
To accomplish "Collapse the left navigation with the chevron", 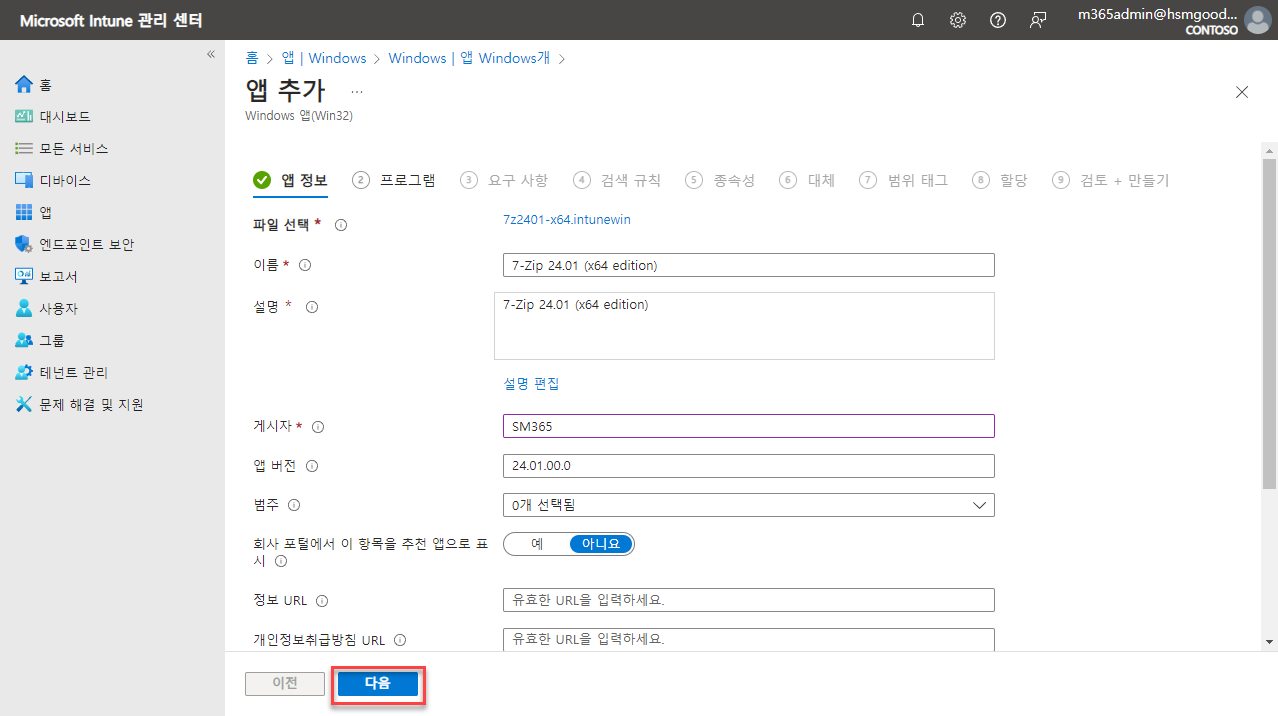I will 210,55.
